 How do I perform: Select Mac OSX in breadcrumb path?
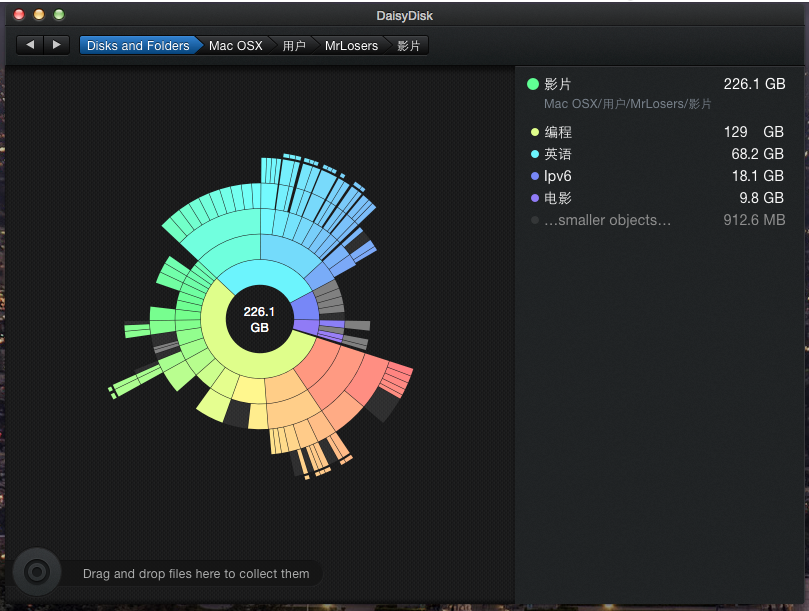click(236, 45)
